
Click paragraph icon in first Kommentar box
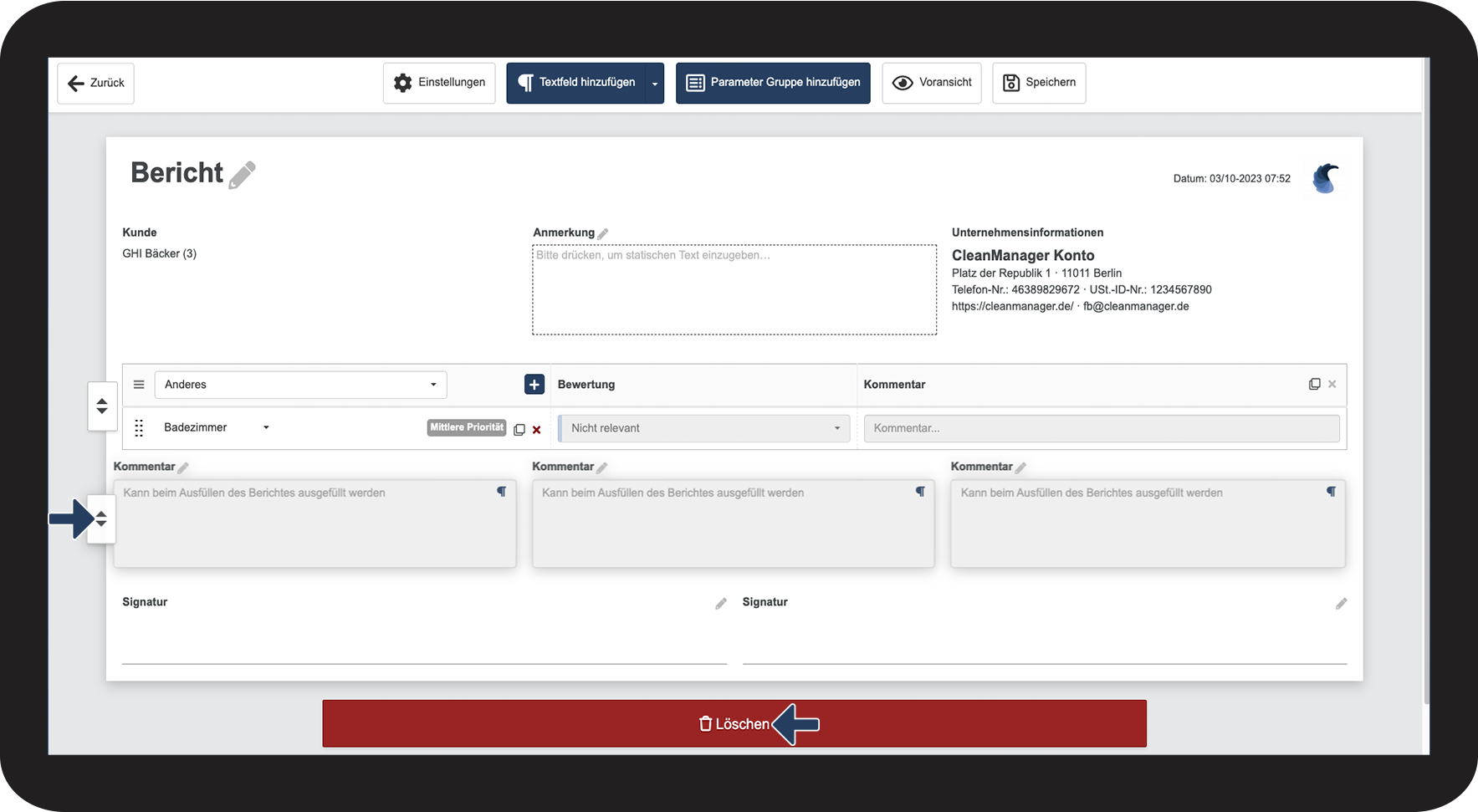click(x=502, y=492)
